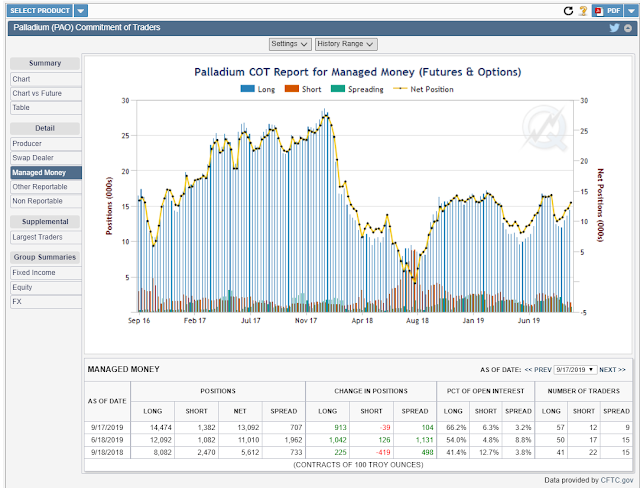Select the Swap Dealer detail item
640x488 pixels.
click(46, 158)
